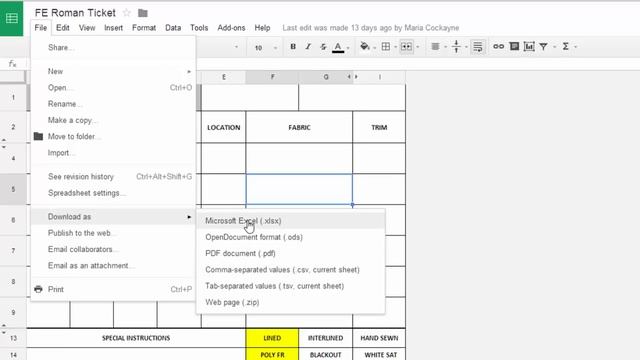Choose Make a copy
Screen dimensions: 640x360
113,120
